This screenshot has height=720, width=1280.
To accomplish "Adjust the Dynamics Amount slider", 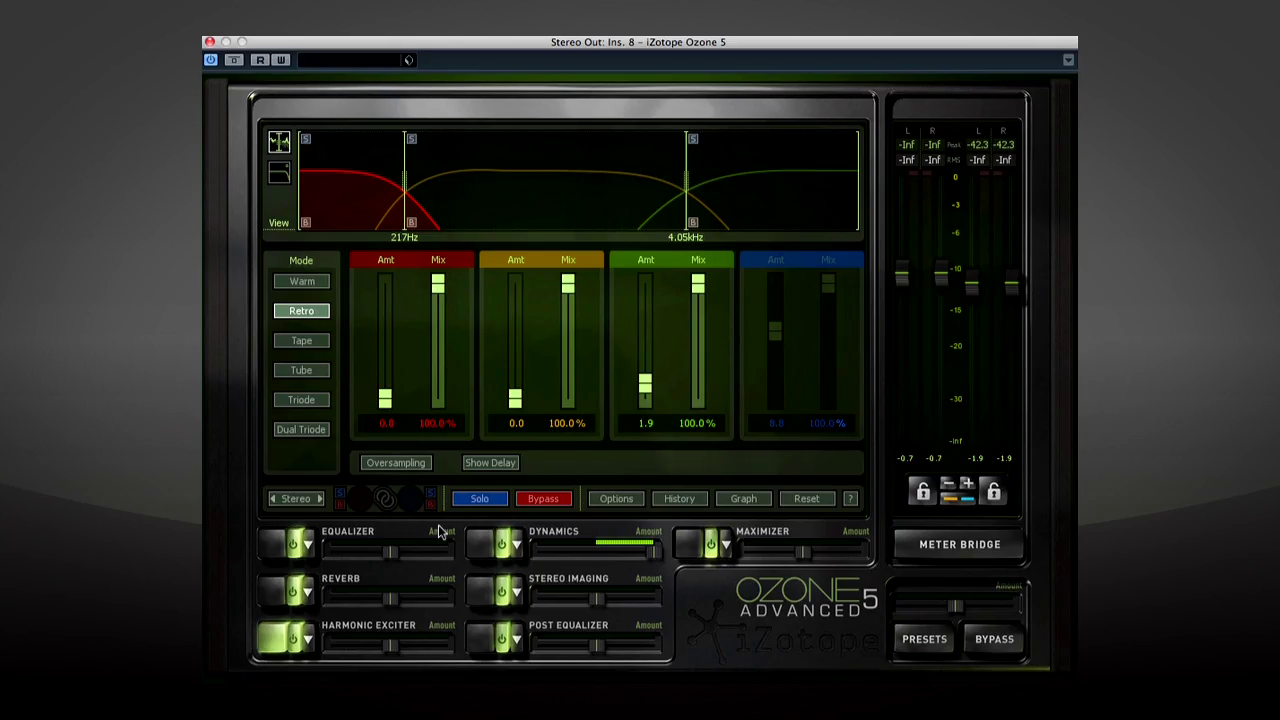I will click(652, 552).
